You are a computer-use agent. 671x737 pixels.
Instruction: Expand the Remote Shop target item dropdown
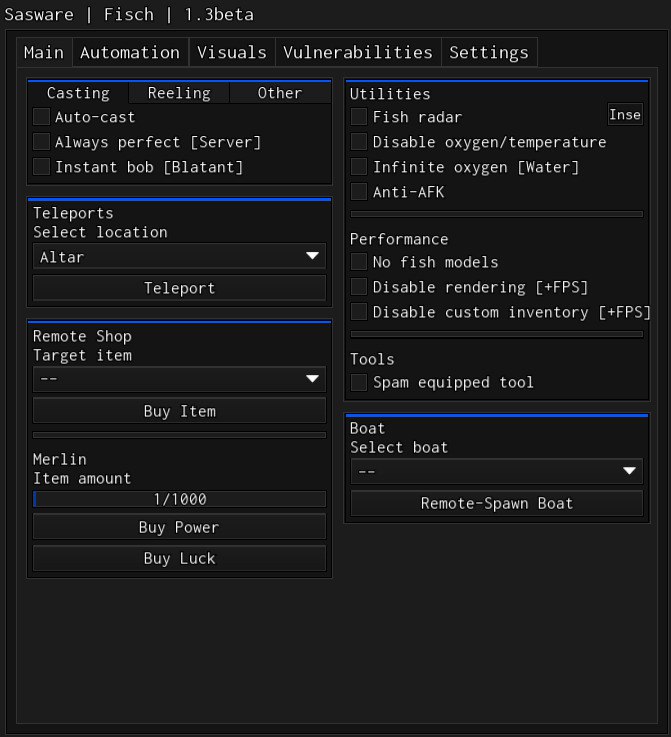pyautogui.click(x=179, y=380)
